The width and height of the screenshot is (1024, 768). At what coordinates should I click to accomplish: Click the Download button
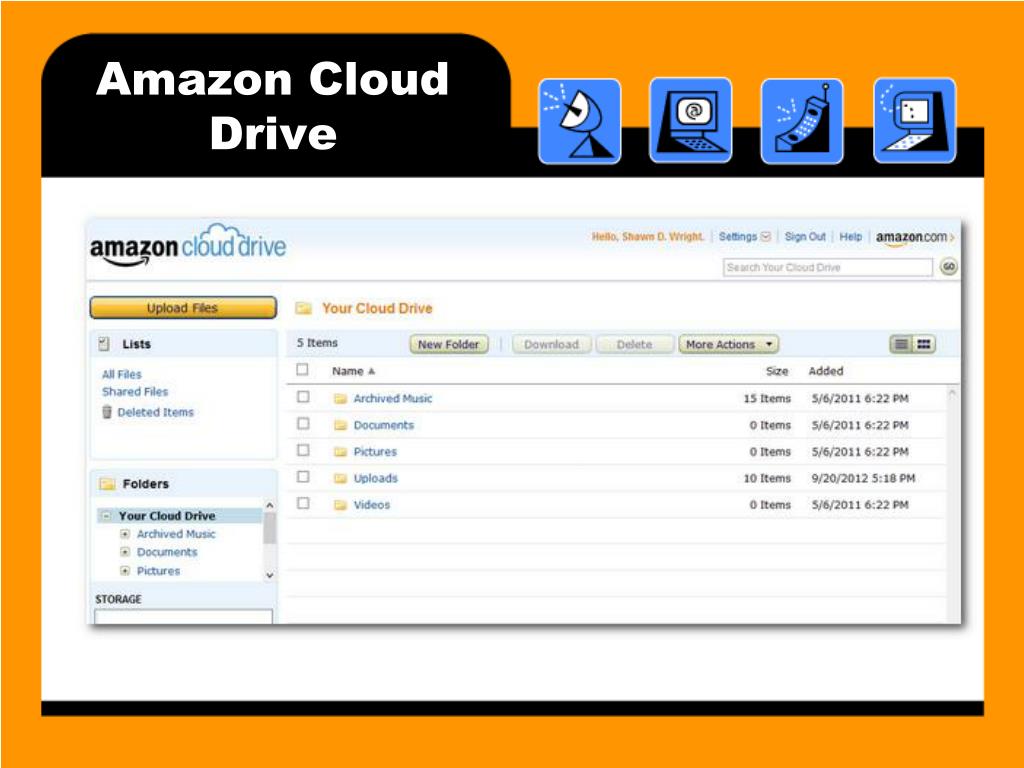[x=551, y=344]
